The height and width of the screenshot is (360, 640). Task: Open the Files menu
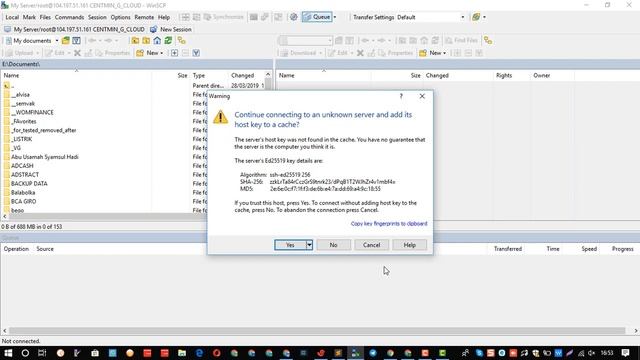pyautogui.click(x=45, y=17)
